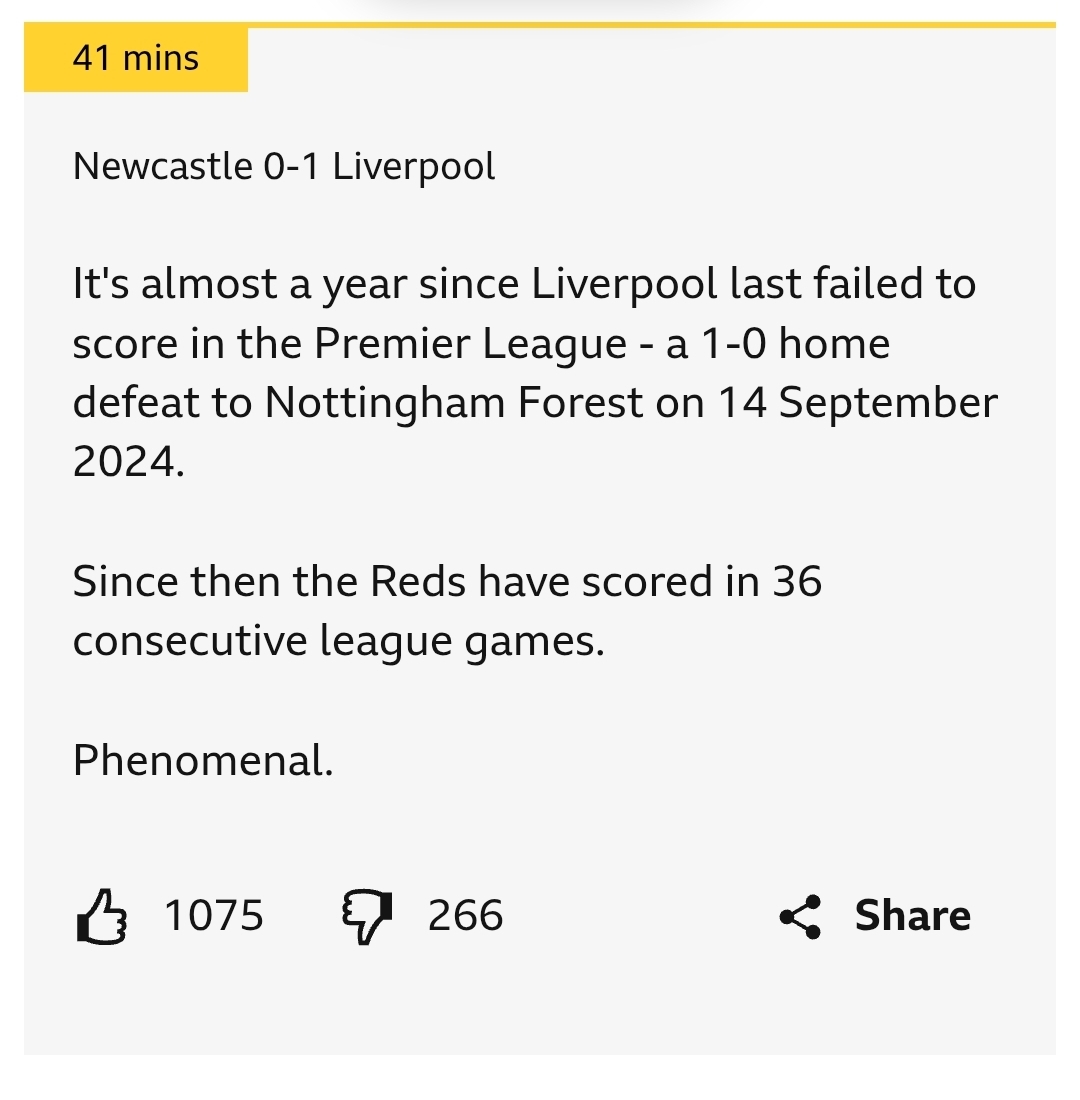
Task: Click the word Phenomenal
Action: (202, 761)
